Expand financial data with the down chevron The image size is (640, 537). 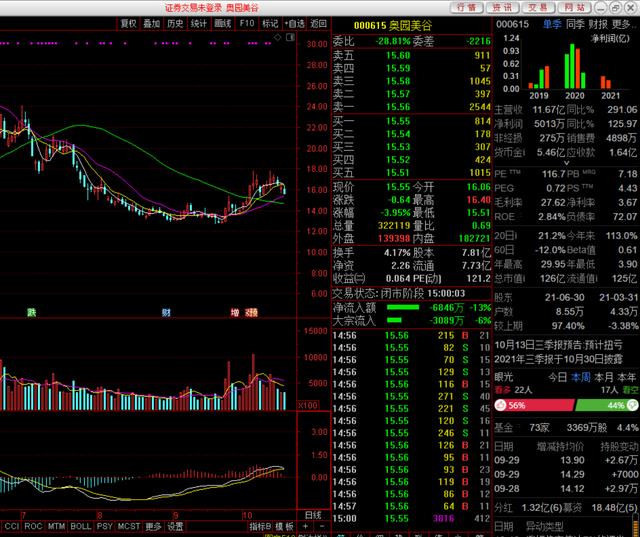pyautogui.click(x=566, y=163)
